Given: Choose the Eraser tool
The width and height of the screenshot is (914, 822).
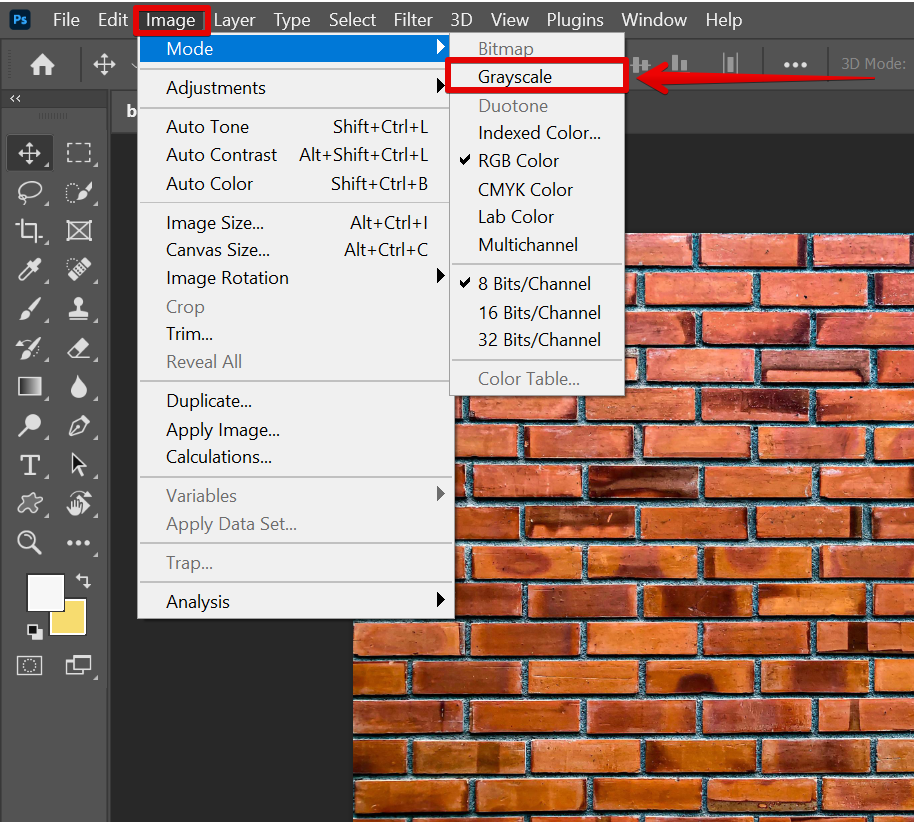Looking at the screenshot, I should [x=79, y=348].
